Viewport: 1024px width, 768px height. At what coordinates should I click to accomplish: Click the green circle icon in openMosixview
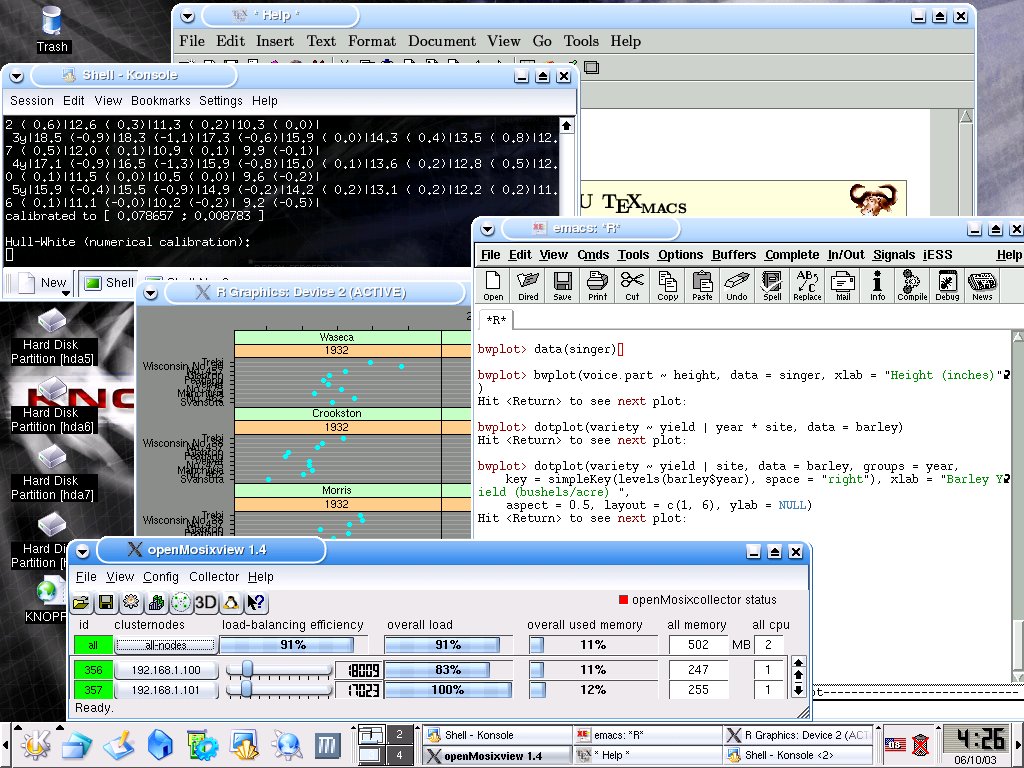click(x=181, y=602)
